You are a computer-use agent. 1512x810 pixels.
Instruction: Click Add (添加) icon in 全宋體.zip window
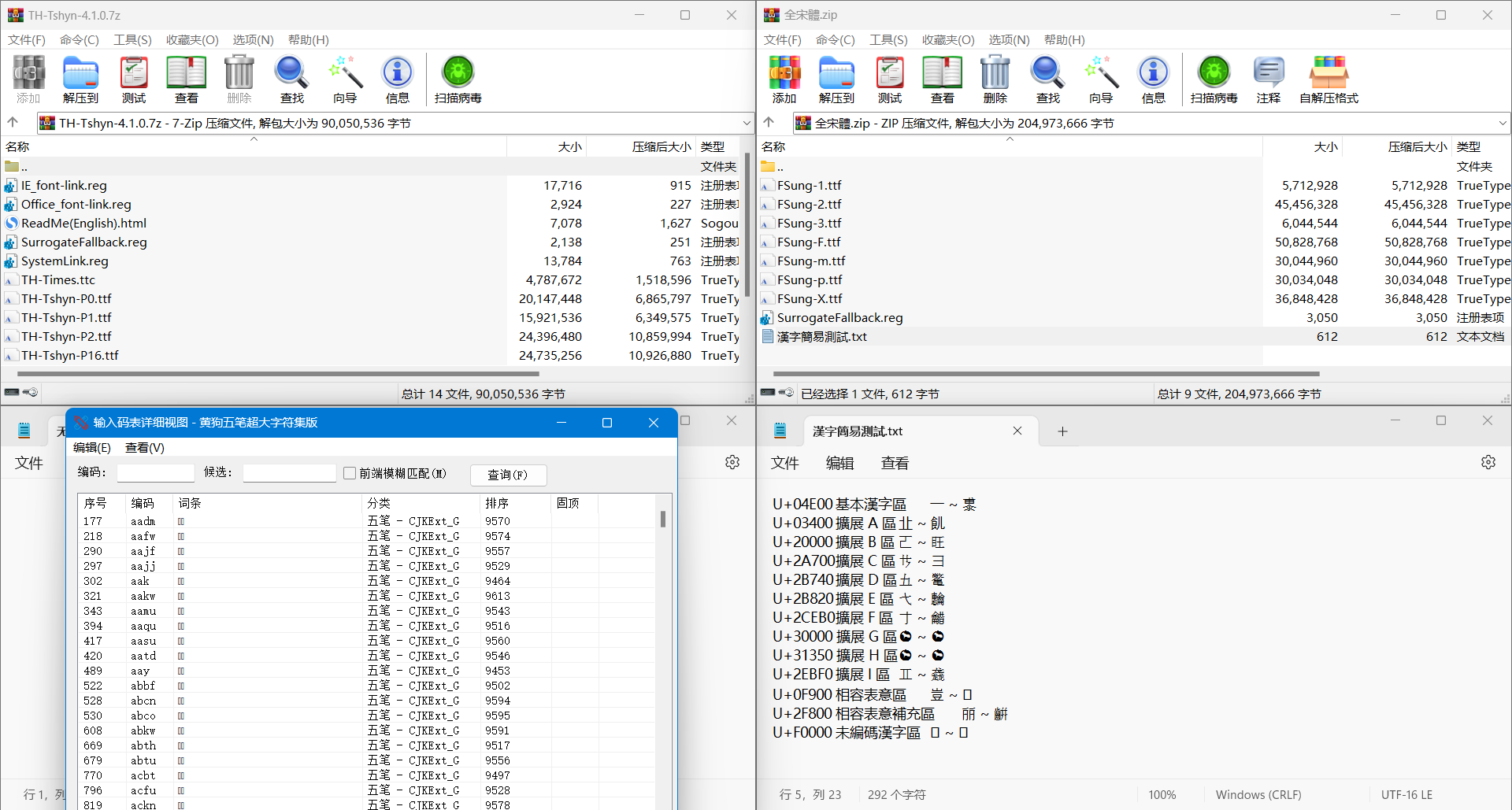click(x=784, y=80)
